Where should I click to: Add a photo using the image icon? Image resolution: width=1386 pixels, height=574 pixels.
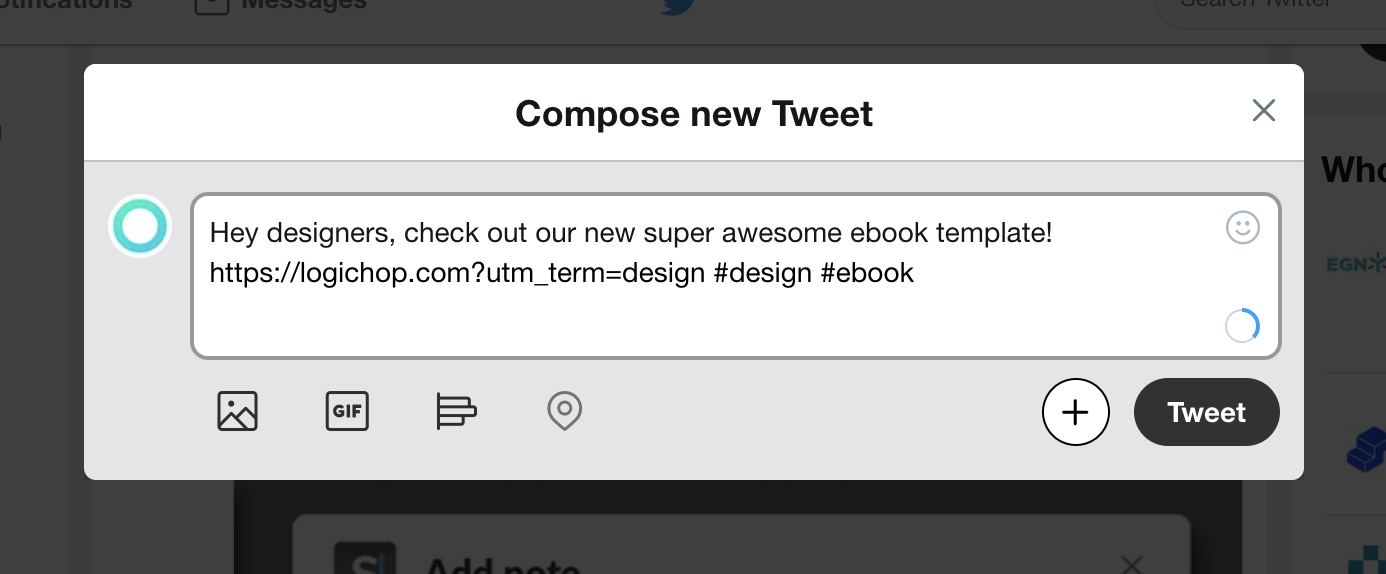tap(237, 411)
